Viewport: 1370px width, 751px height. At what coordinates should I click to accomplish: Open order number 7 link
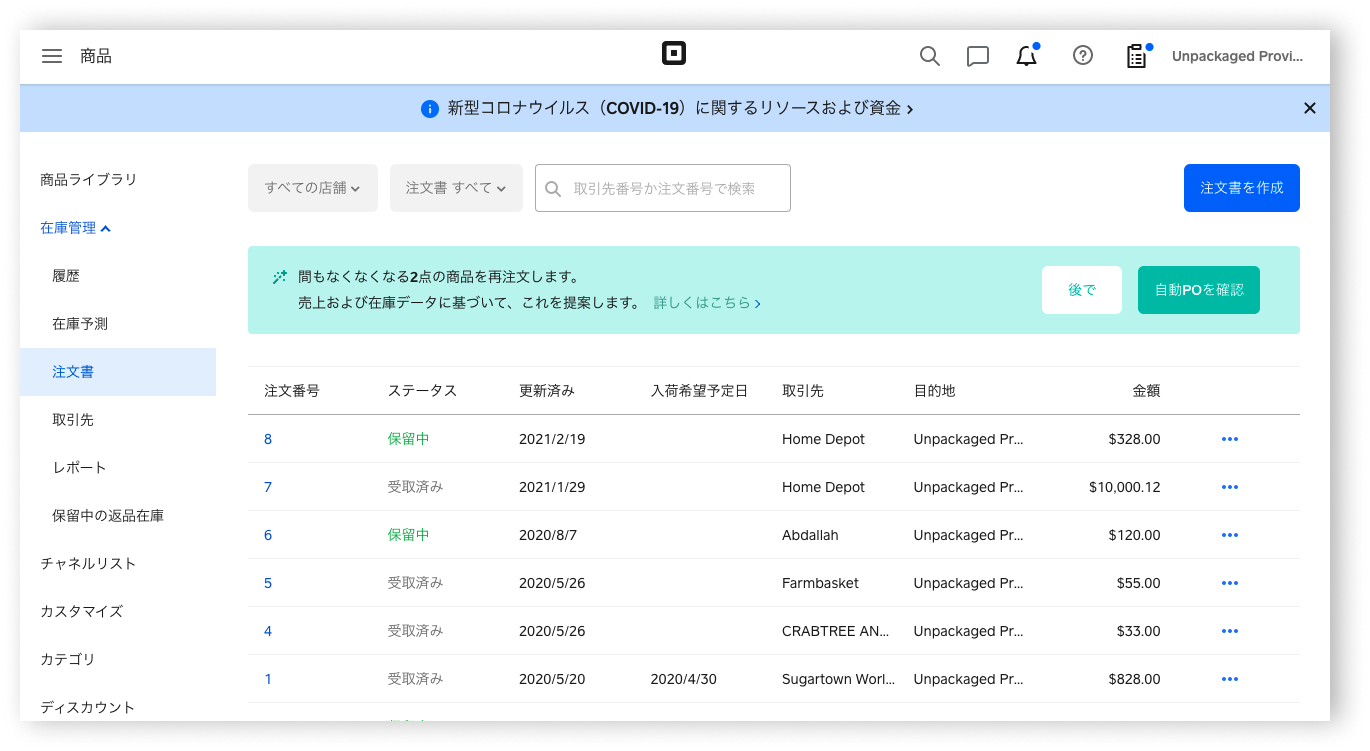[268, 487]
